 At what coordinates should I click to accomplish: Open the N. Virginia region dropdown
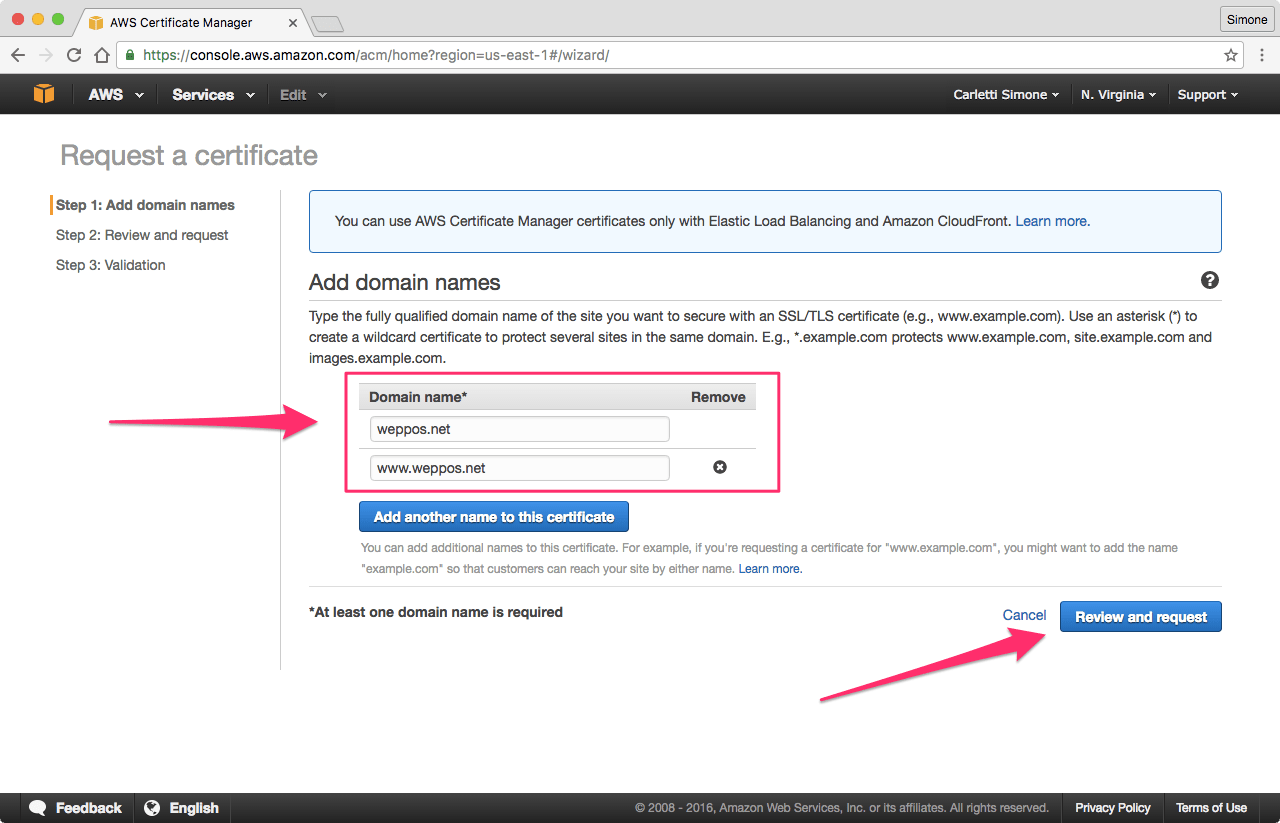click(1117, 94)
